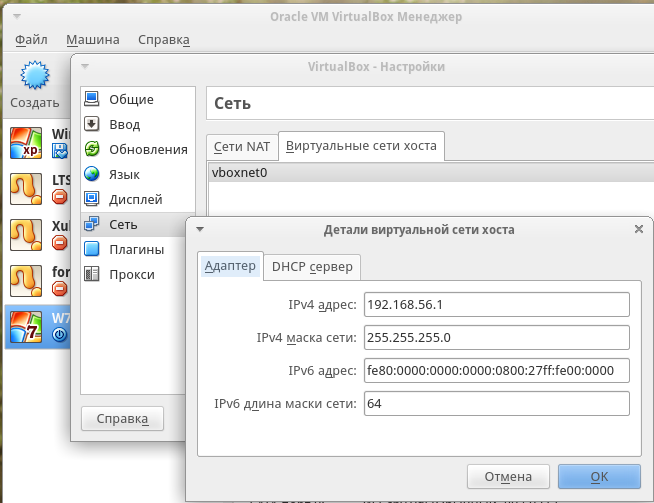The image size is (654, 503).
Task: Click the powered off status icon under LTS
Action: coord(60,196)
